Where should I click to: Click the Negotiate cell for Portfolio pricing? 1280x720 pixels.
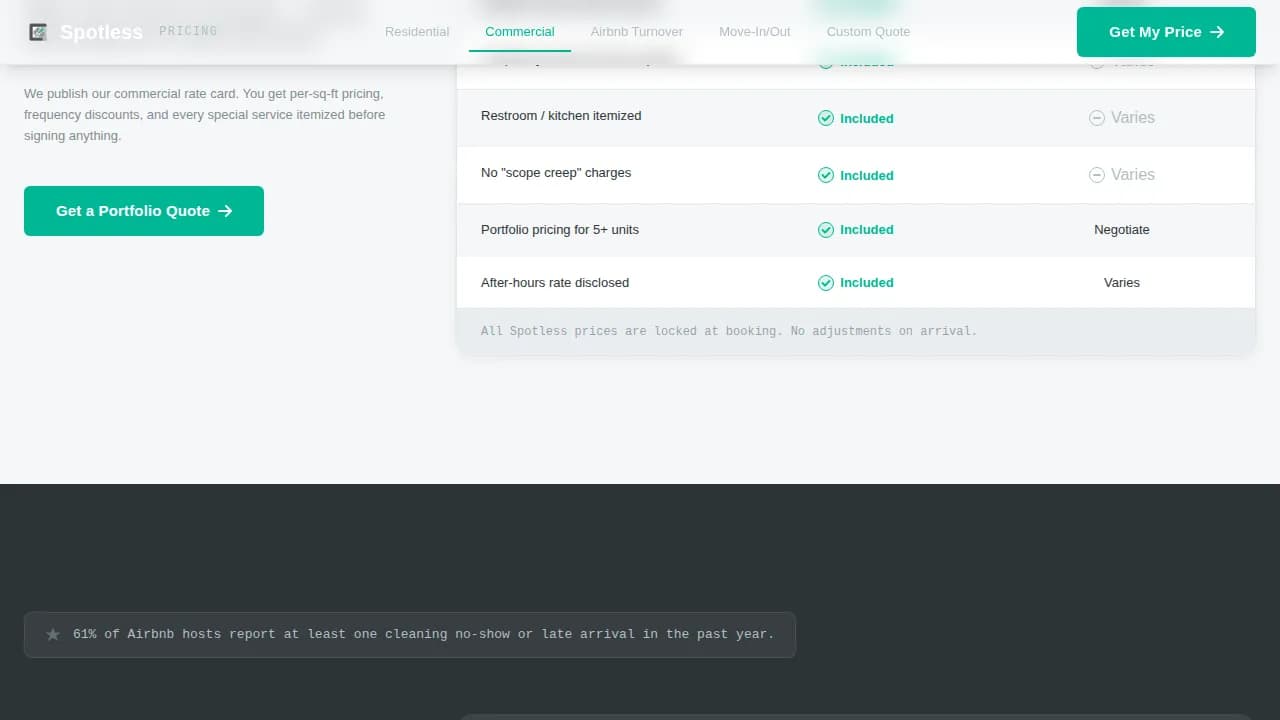[x=1121, y=229]
